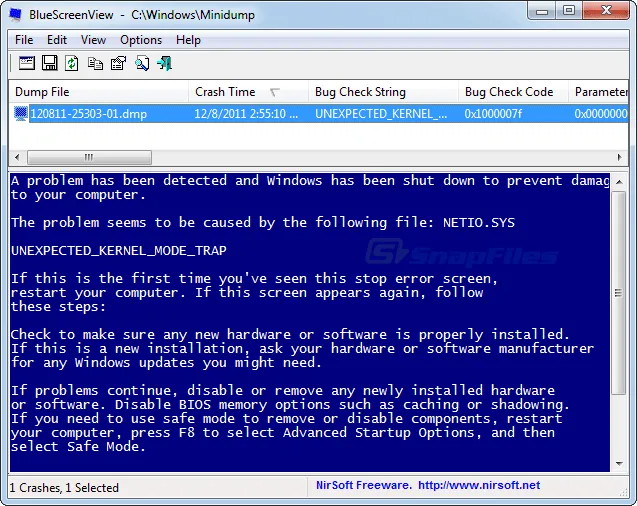Click the right arrow of horizontal scrollbar
This screenshot has width=637, height=506.
pyautogui.click(x=620, y=157)
